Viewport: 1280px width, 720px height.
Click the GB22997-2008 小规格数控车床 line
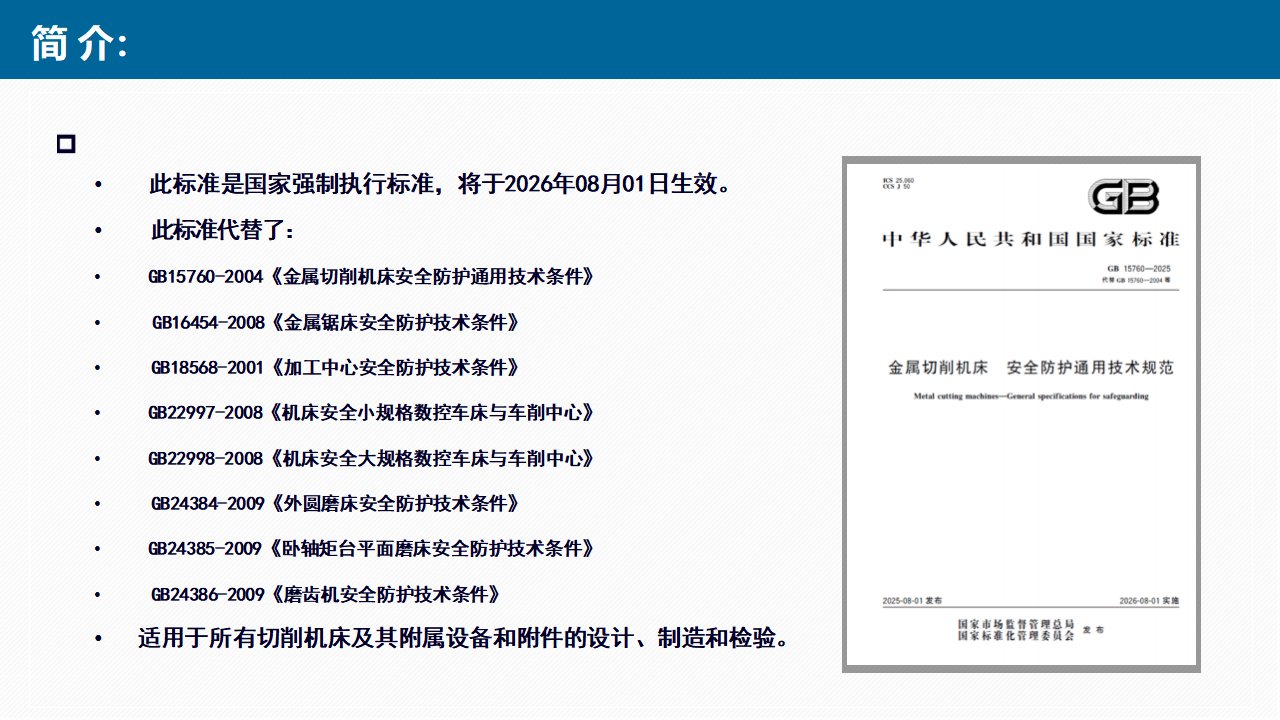(371, 413)
